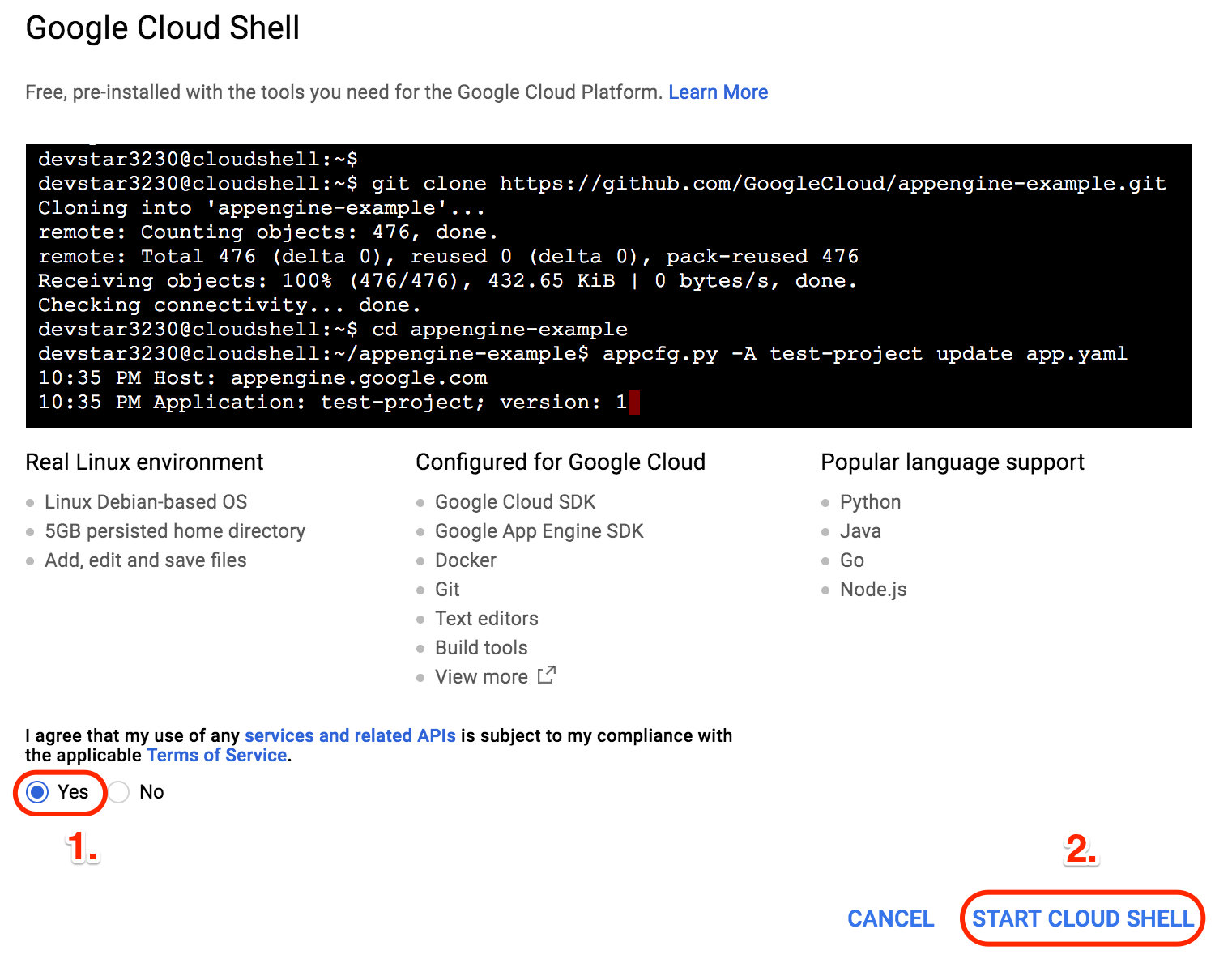Click the Go list item
This screenshot has height=980, width=1215.
pyautogui.click(x=852, y=560)
